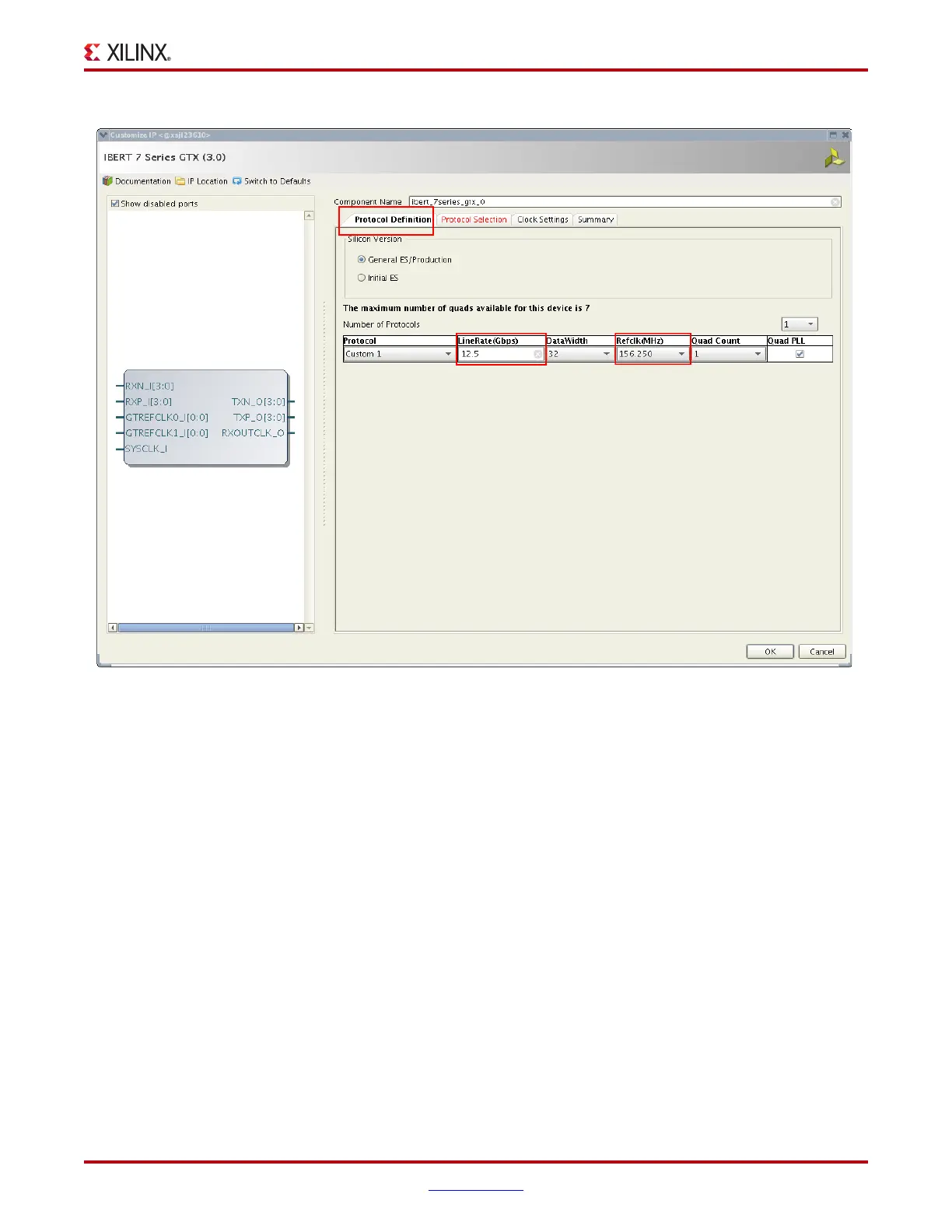Screen dimensions: 952x1232
Task: Open the Protocol Custom 1 dropdown
Action: click(x=399, y=354)
